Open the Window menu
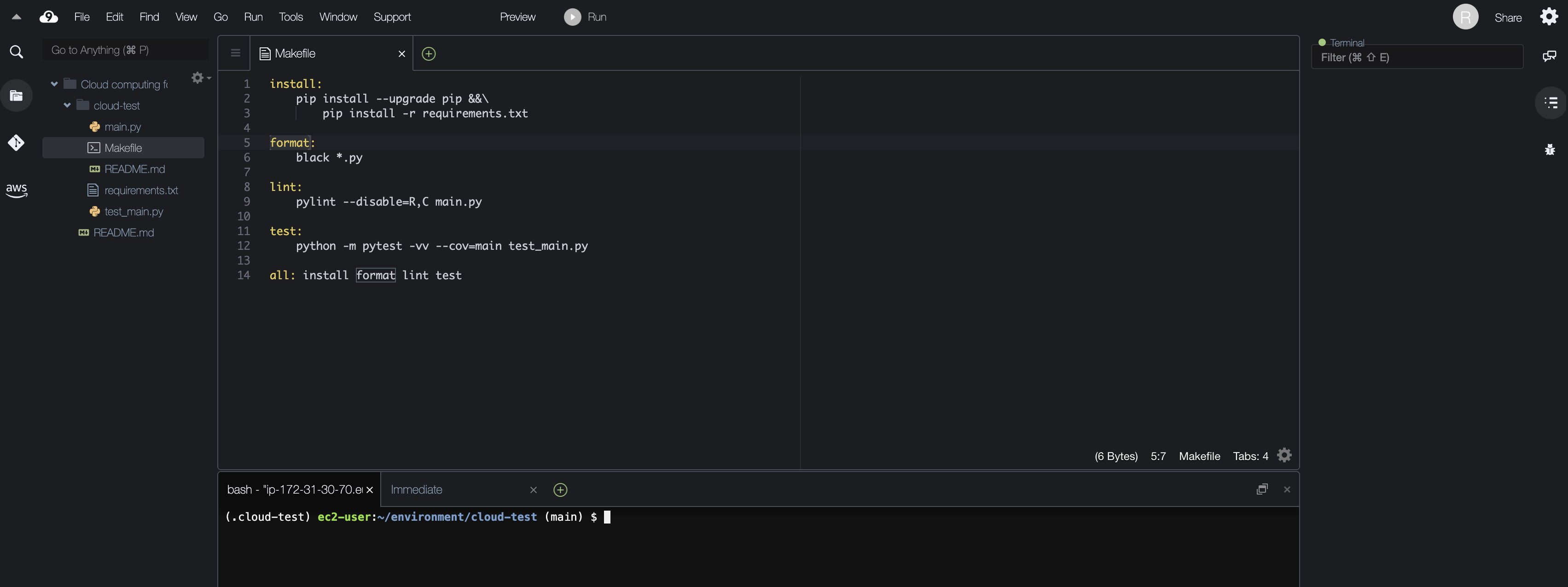1568x587 pixels. (x=338, y=17)
